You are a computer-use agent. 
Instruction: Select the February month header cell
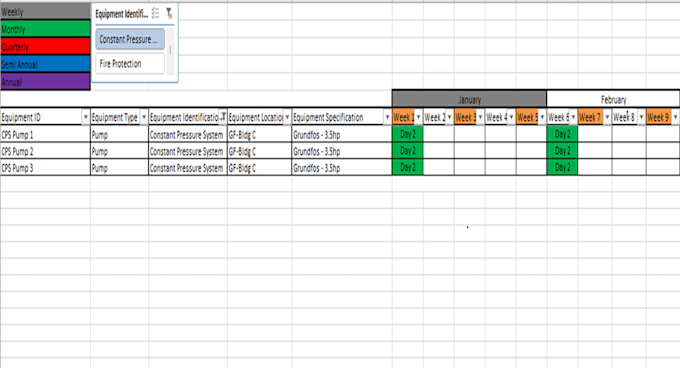(x=613, y=99)
